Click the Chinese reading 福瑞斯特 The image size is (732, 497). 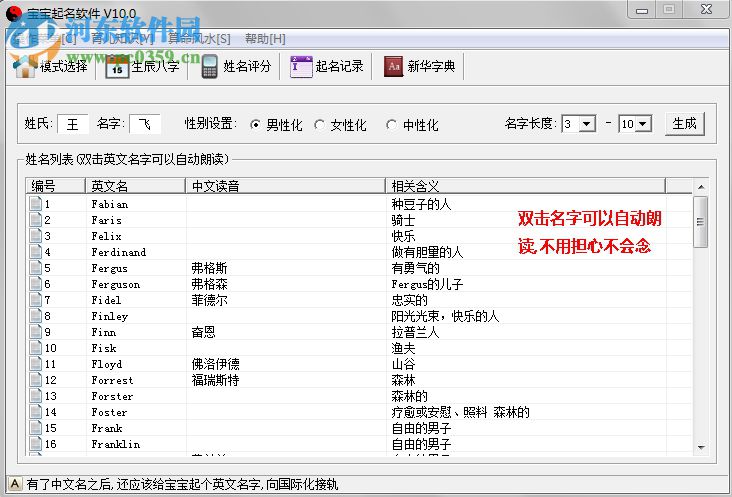point(215,380)
